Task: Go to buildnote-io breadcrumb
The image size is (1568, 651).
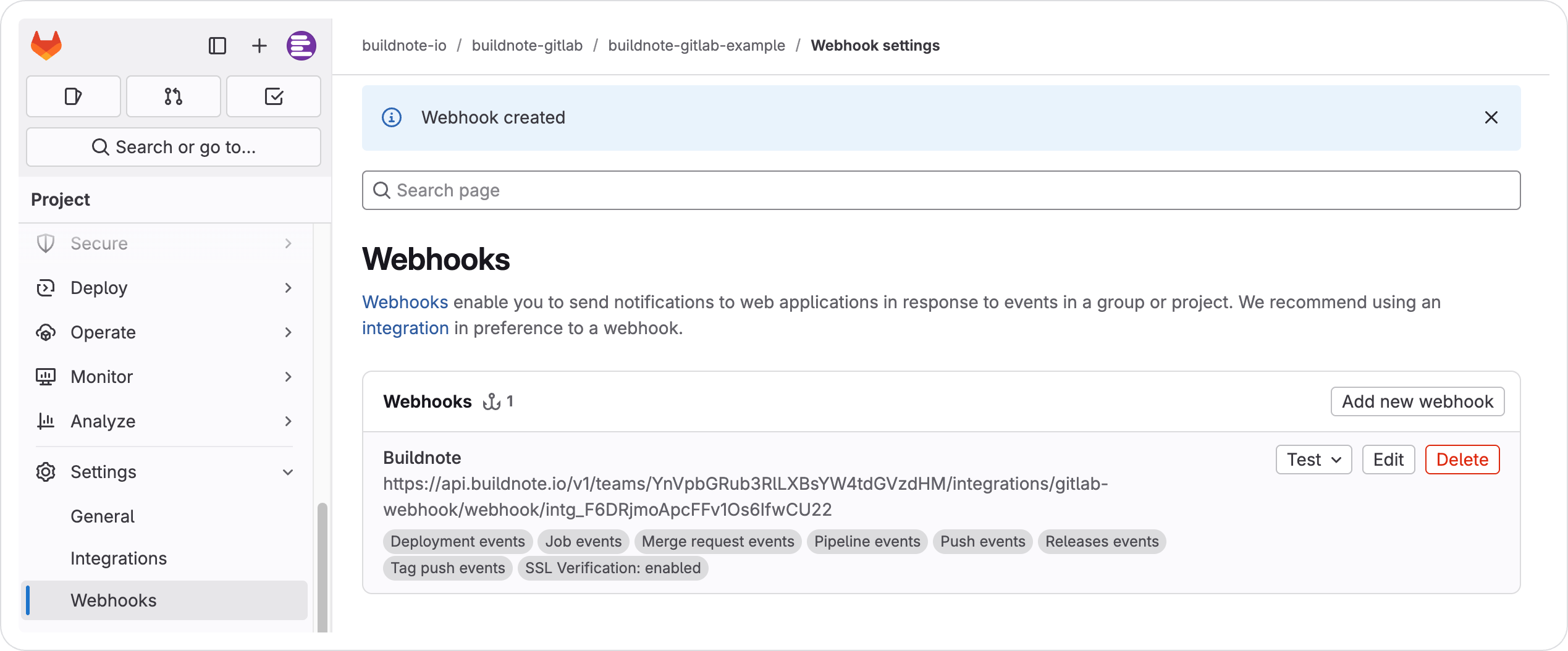Action: pos(404,46)
